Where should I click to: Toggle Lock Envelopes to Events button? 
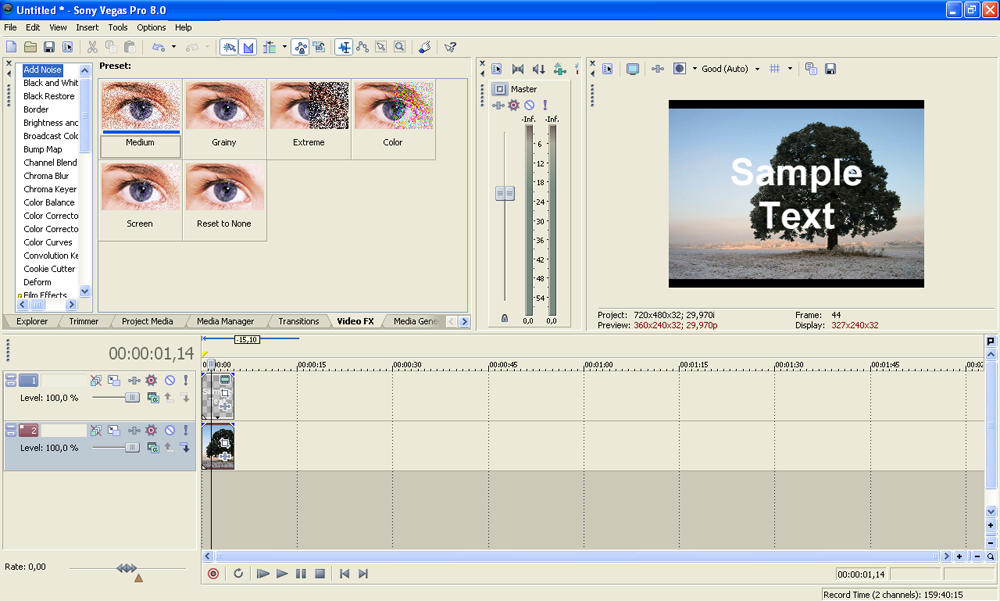tap(300, 47)
